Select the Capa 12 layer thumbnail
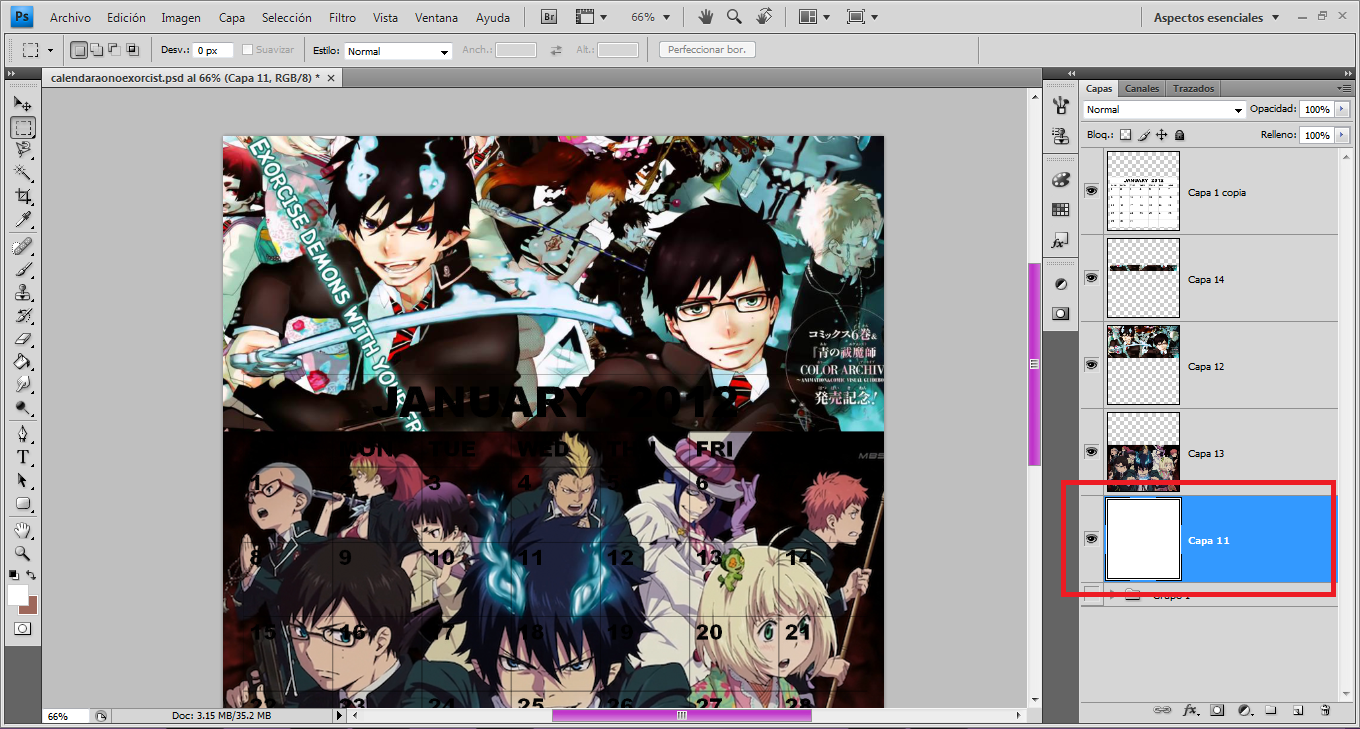Image resolution: width=1360 pixels, height=729 pixels. [x=1143, y=364]
